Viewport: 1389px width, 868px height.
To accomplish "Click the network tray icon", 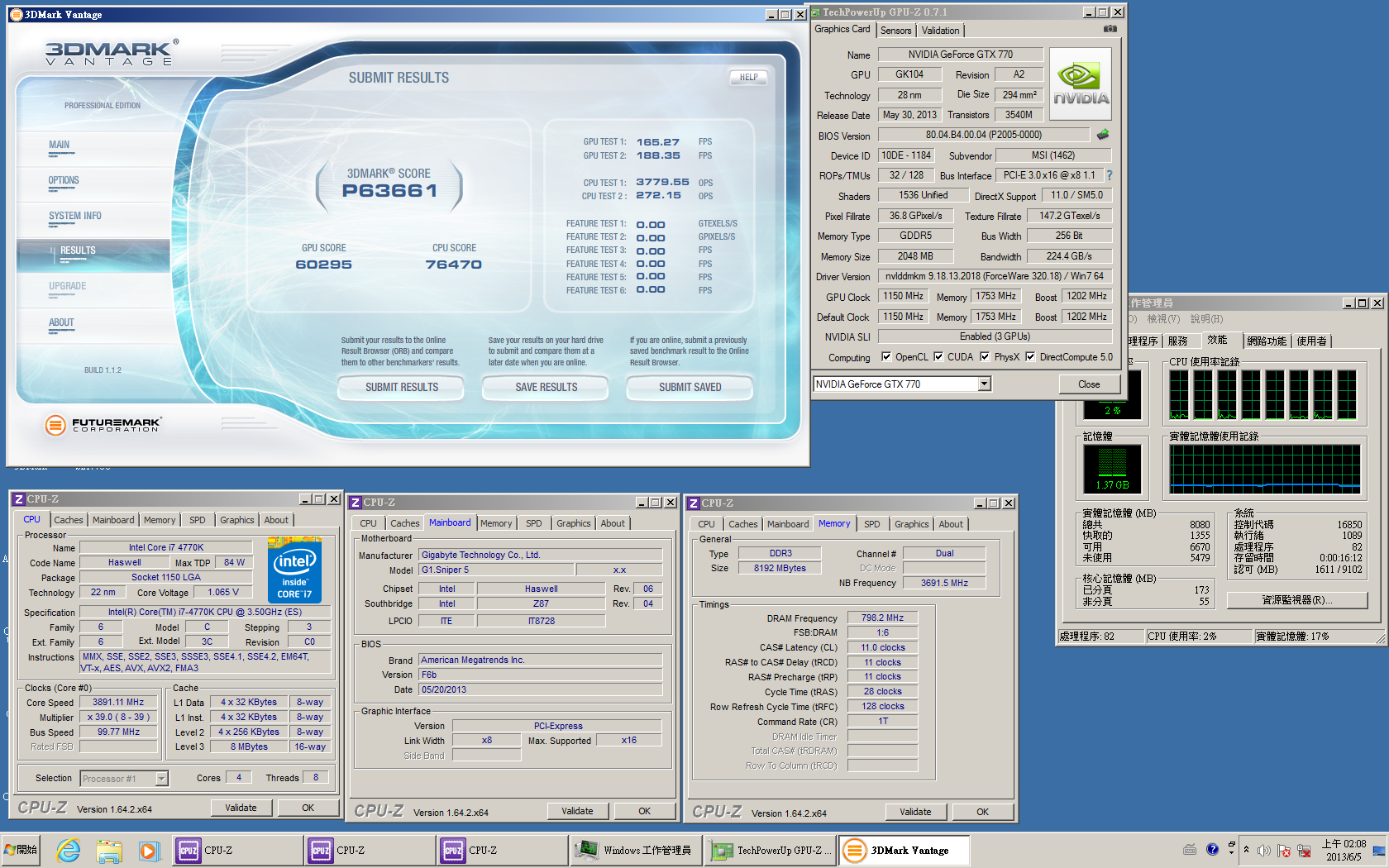I will pyautogui.click(x=1304, y=850).
